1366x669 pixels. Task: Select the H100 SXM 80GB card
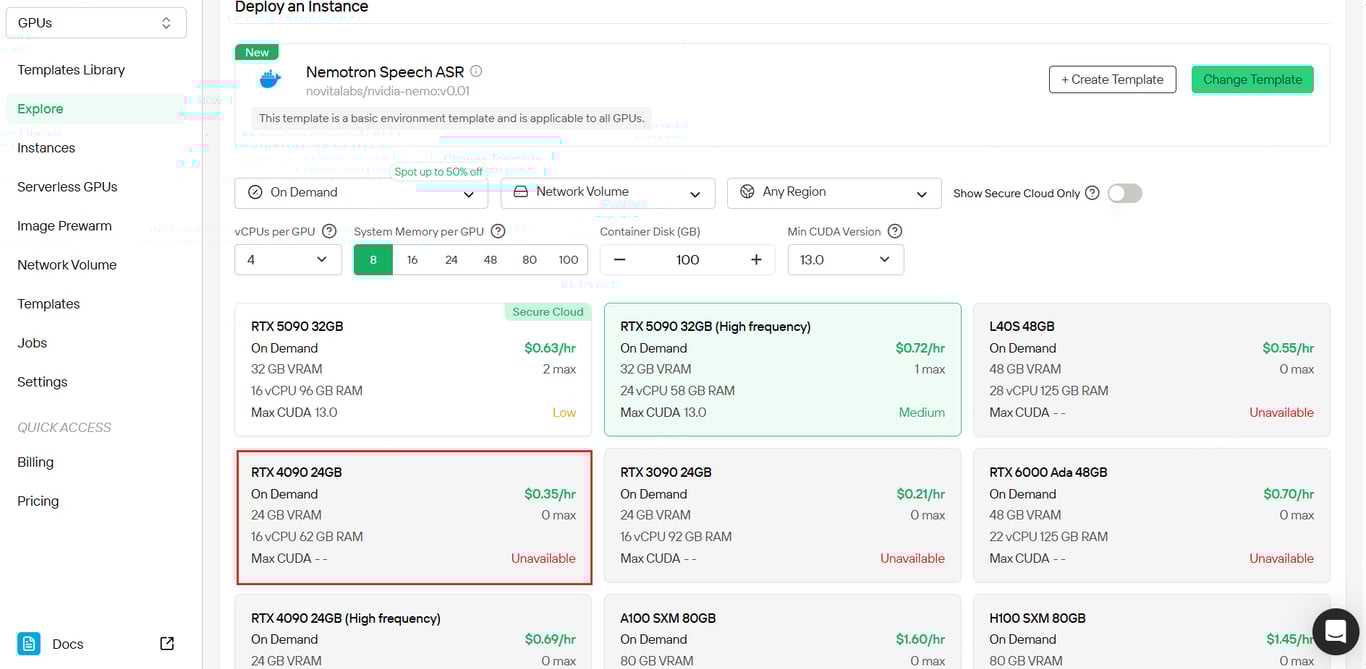[x=1151, y=632]
